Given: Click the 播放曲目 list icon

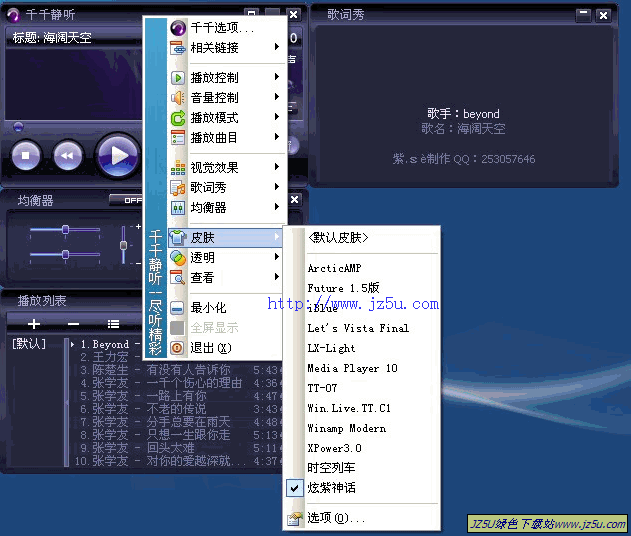Looking at the screenshot, I should pyautogui.click(x=177, y=138).
